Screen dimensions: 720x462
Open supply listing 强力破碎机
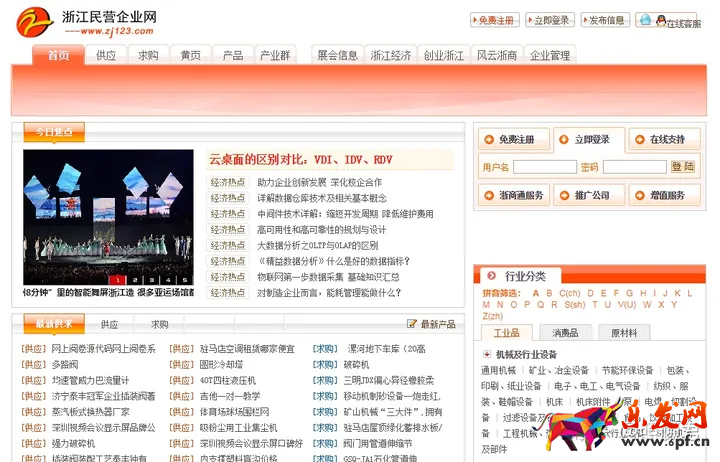click(x=73, y=444)
